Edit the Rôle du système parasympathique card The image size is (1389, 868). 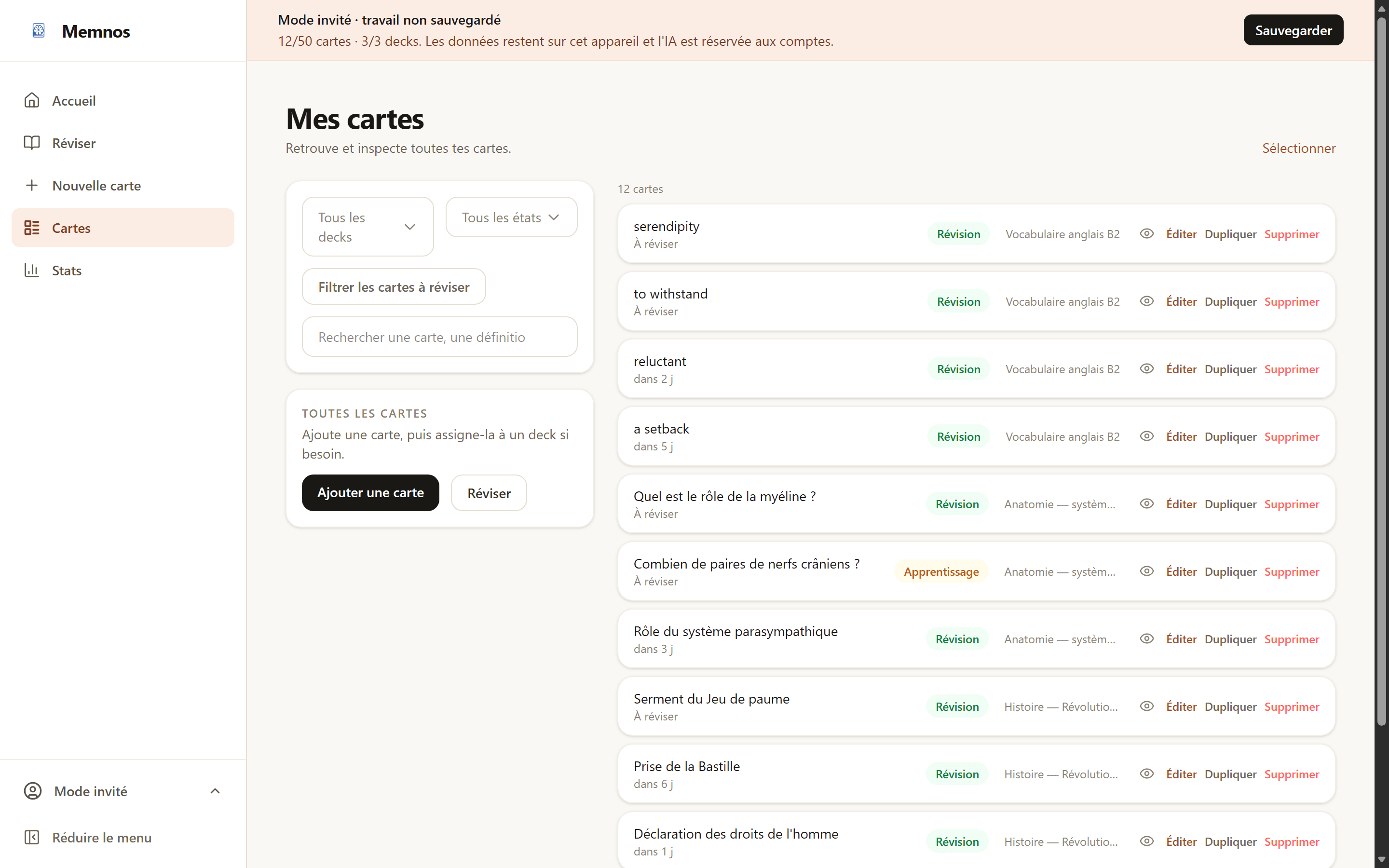pyautogui.click(x=1181, y=639)
